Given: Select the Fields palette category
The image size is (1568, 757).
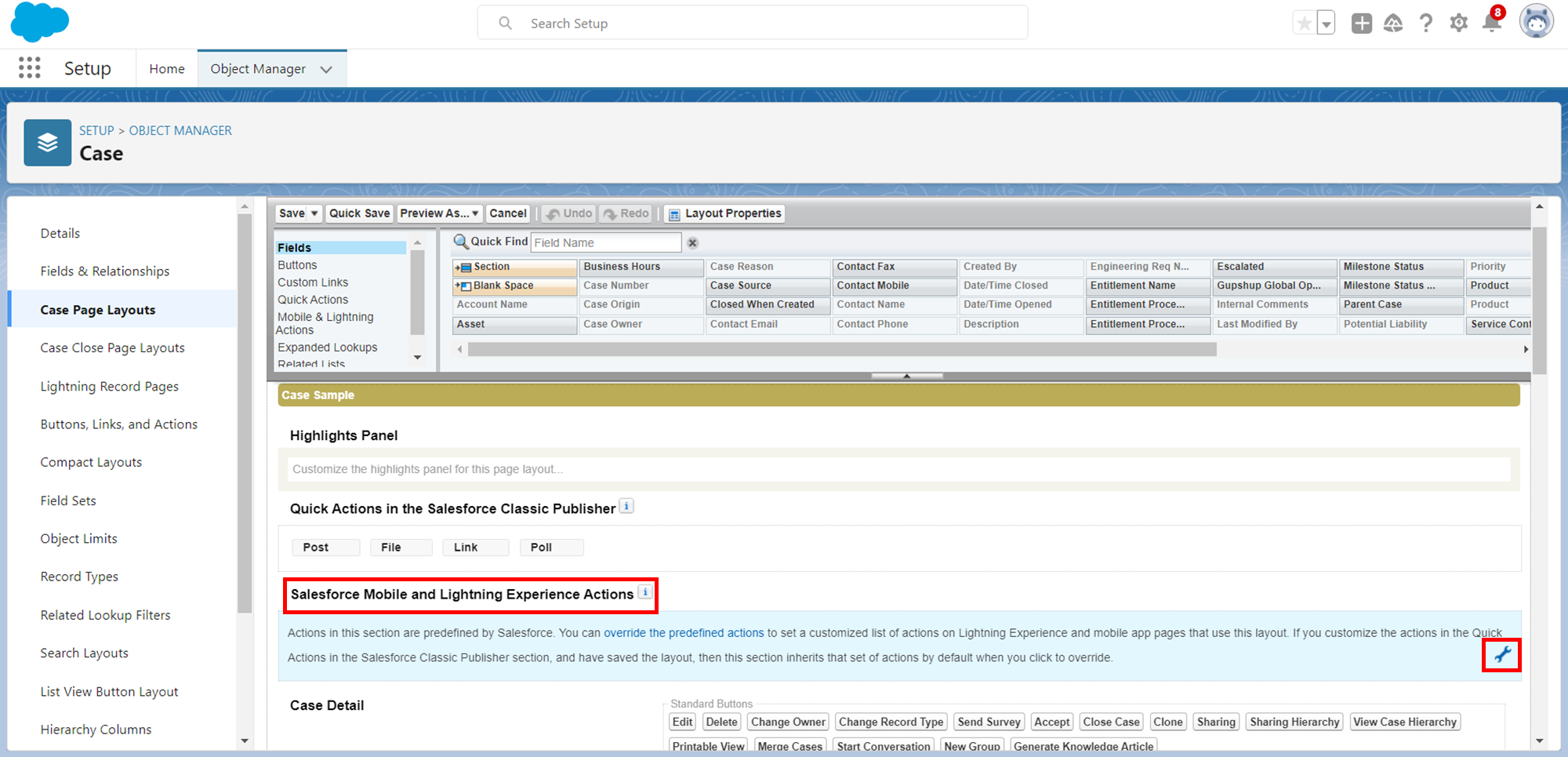Looking at the screenshot, I should pos(340,248).
